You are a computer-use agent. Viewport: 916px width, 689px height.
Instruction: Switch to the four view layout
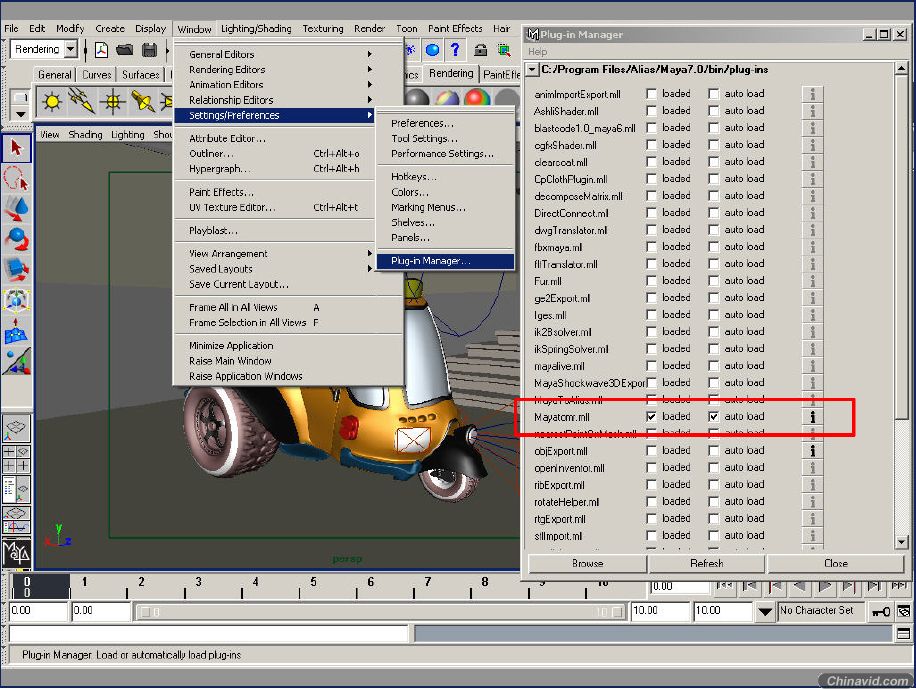tap(16, 459)
